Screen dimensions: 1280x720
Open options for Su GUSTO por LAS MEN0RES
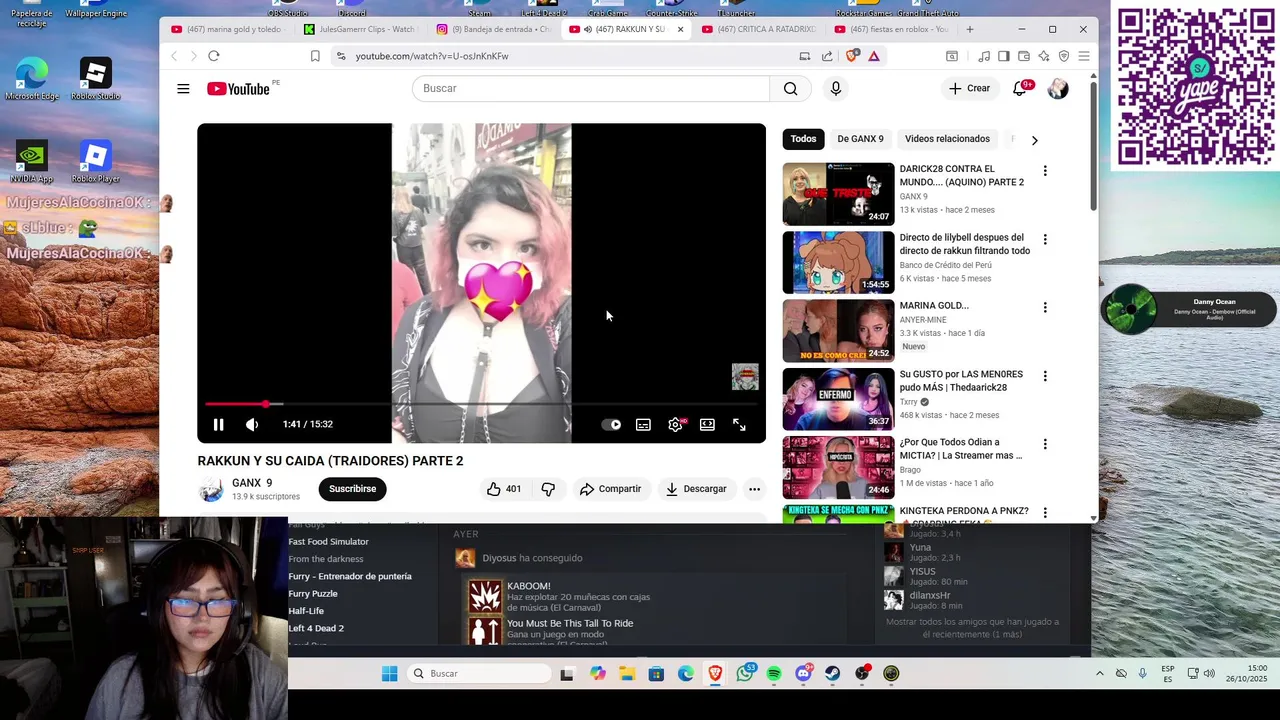point(1045,376)
